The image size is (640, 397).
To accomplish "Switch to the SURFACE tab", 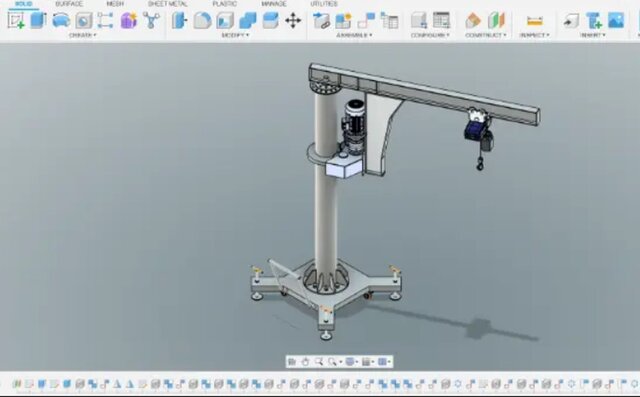I will click(x=69, y=4).
